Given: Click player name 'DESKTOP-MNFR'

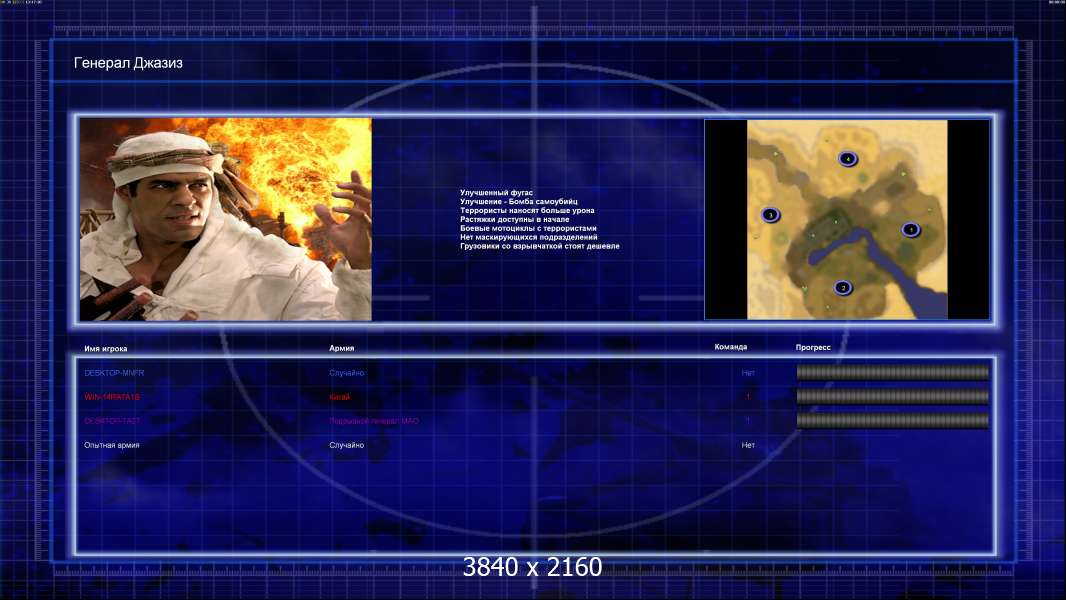Looking at the screenshot, I should [114, 373].
